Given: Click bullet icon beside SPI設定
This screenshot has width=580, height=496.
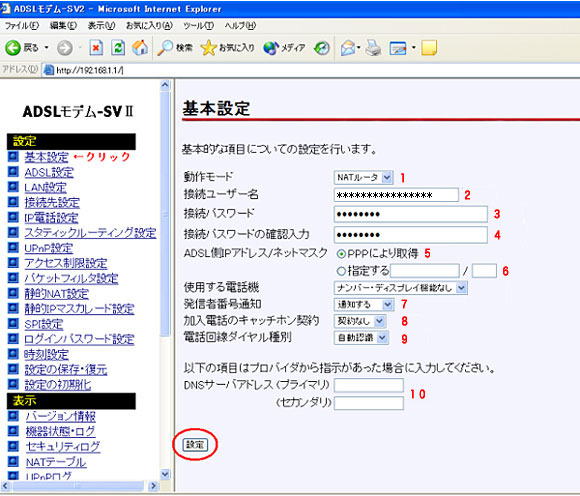Looking at the screenshot, I should (x=13, y=323).
